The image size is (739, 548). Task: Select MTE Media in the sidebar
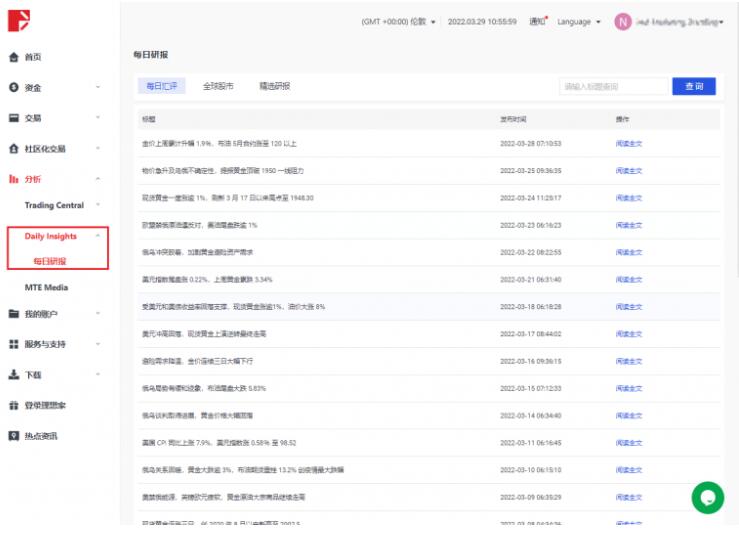46,287
